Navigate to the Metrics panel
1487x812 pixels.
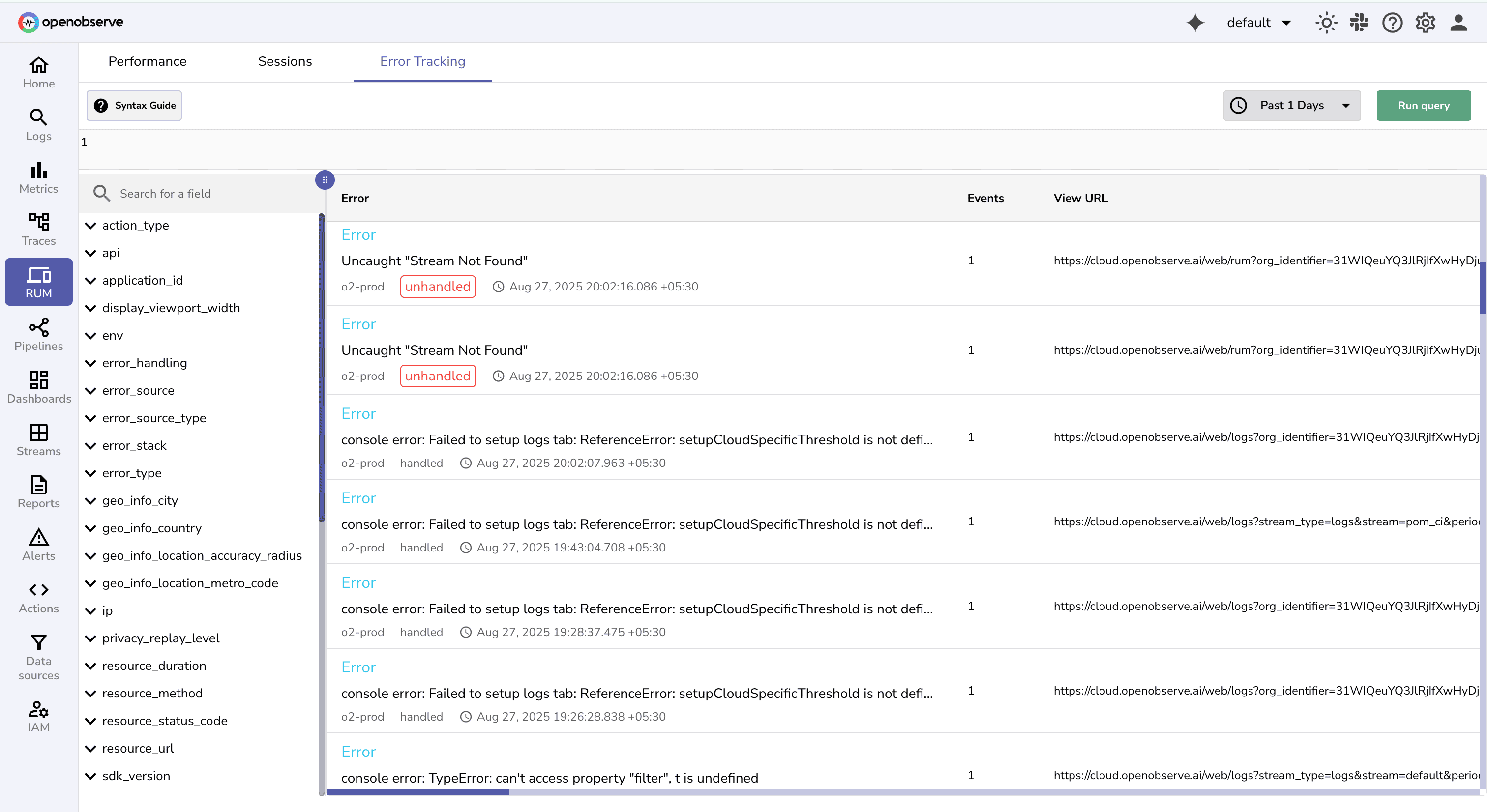tap(38, 178)
